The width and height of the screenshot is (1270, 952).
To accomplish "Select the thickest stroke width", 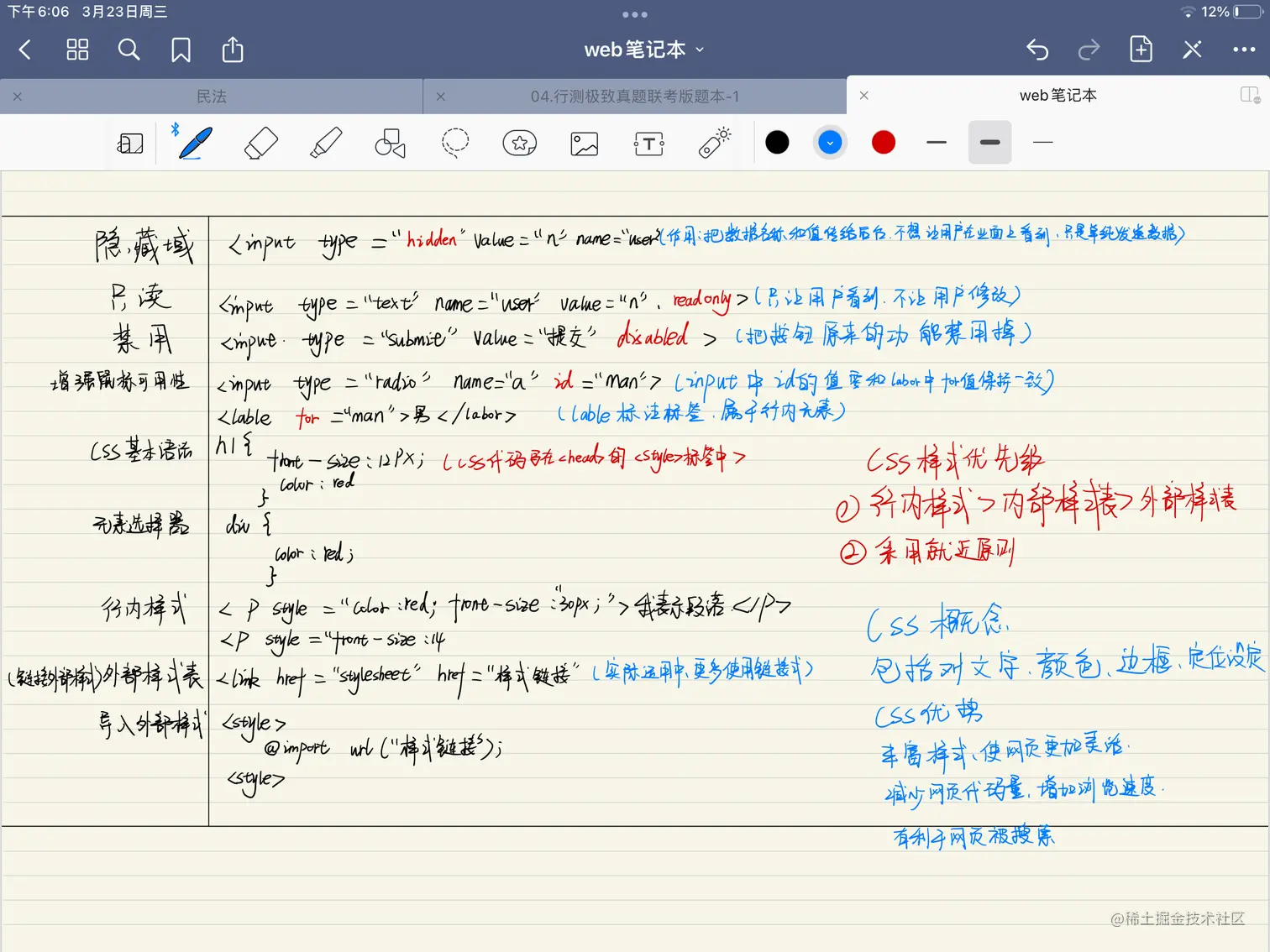I will click(990, 143).
